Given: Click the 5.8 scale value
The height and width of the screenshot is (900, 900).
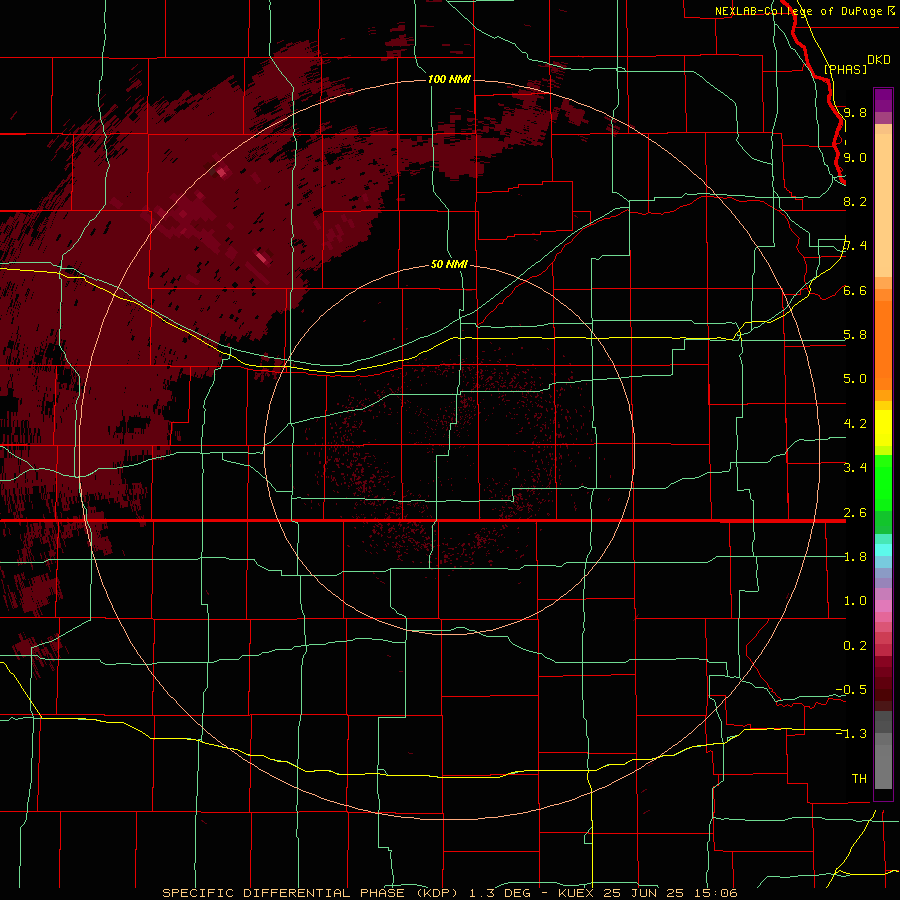Looking at the screenshot, I should point(855,335).
